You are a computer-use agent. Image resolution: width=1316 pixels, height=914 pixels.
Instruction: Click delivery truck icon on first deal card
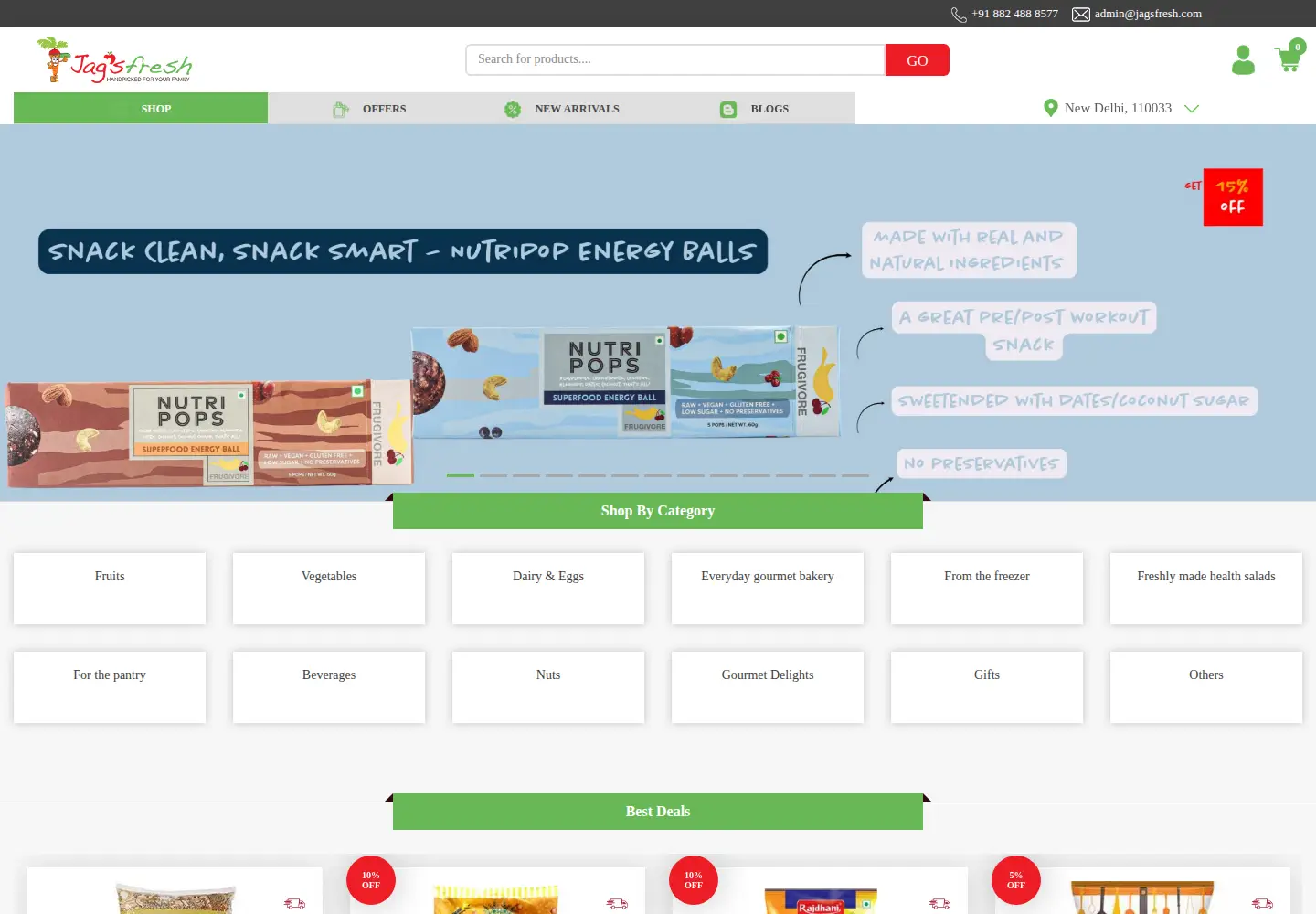[294, 903]
